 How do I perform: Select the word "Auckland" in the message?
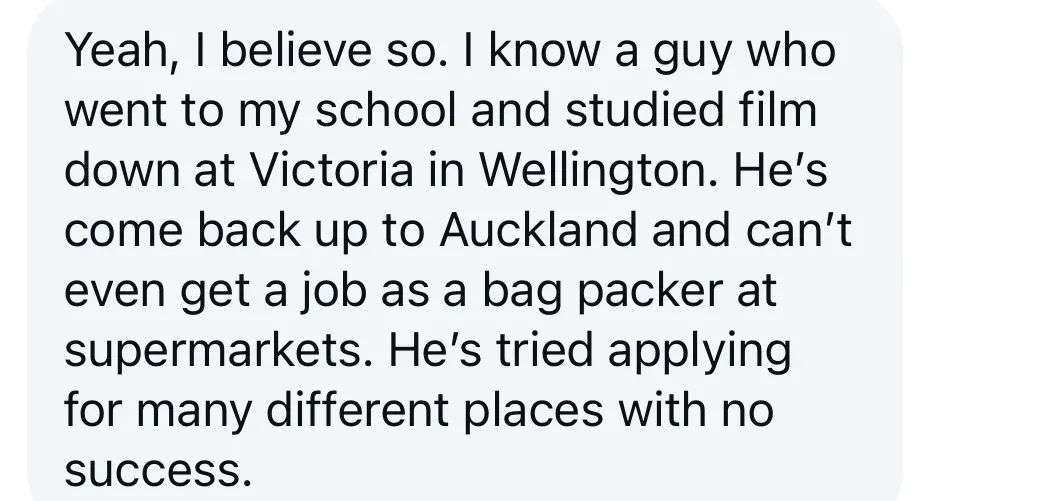point(538,230)
